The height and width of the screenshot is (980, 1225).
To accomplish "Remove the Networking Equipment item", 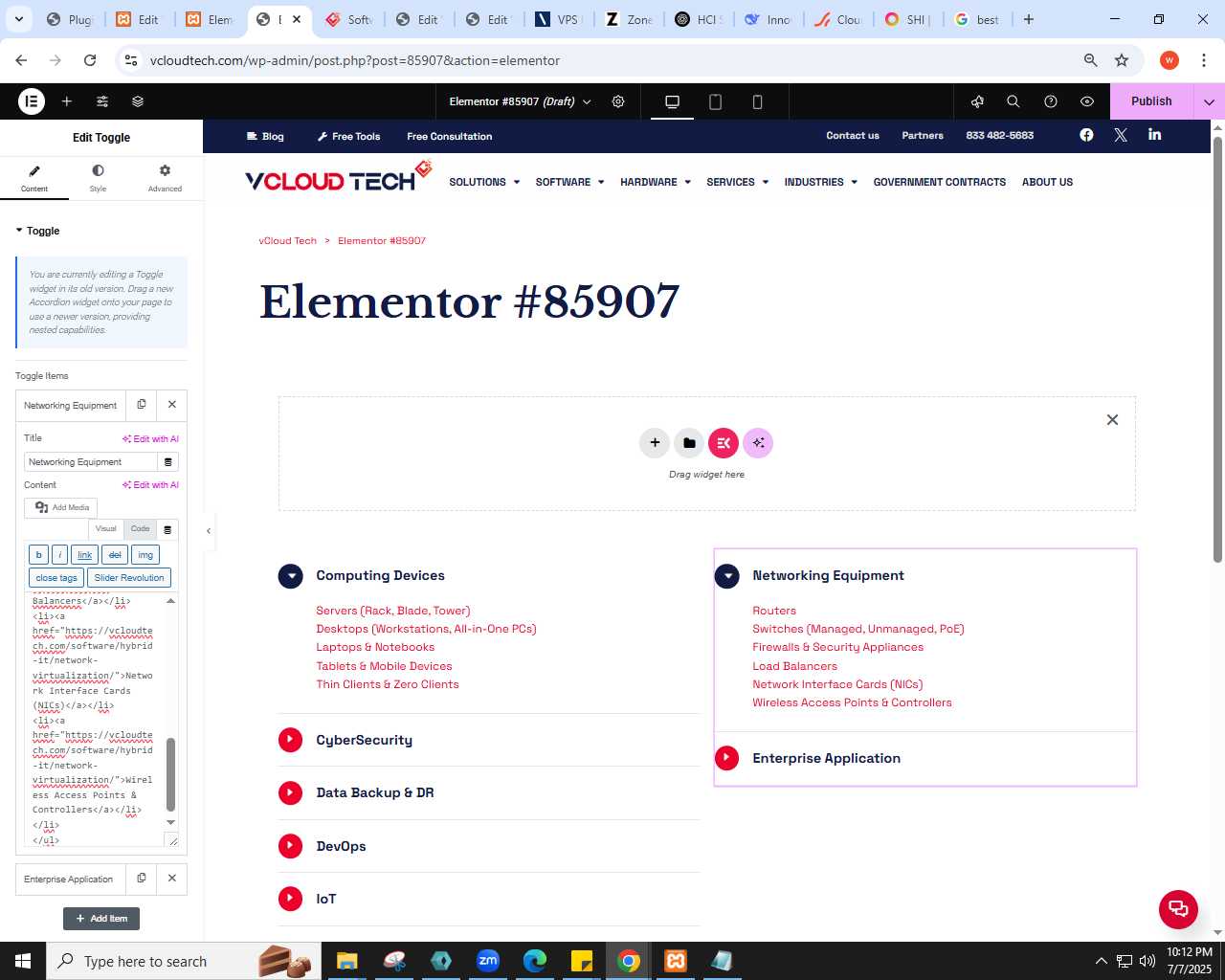I will 172,405.
